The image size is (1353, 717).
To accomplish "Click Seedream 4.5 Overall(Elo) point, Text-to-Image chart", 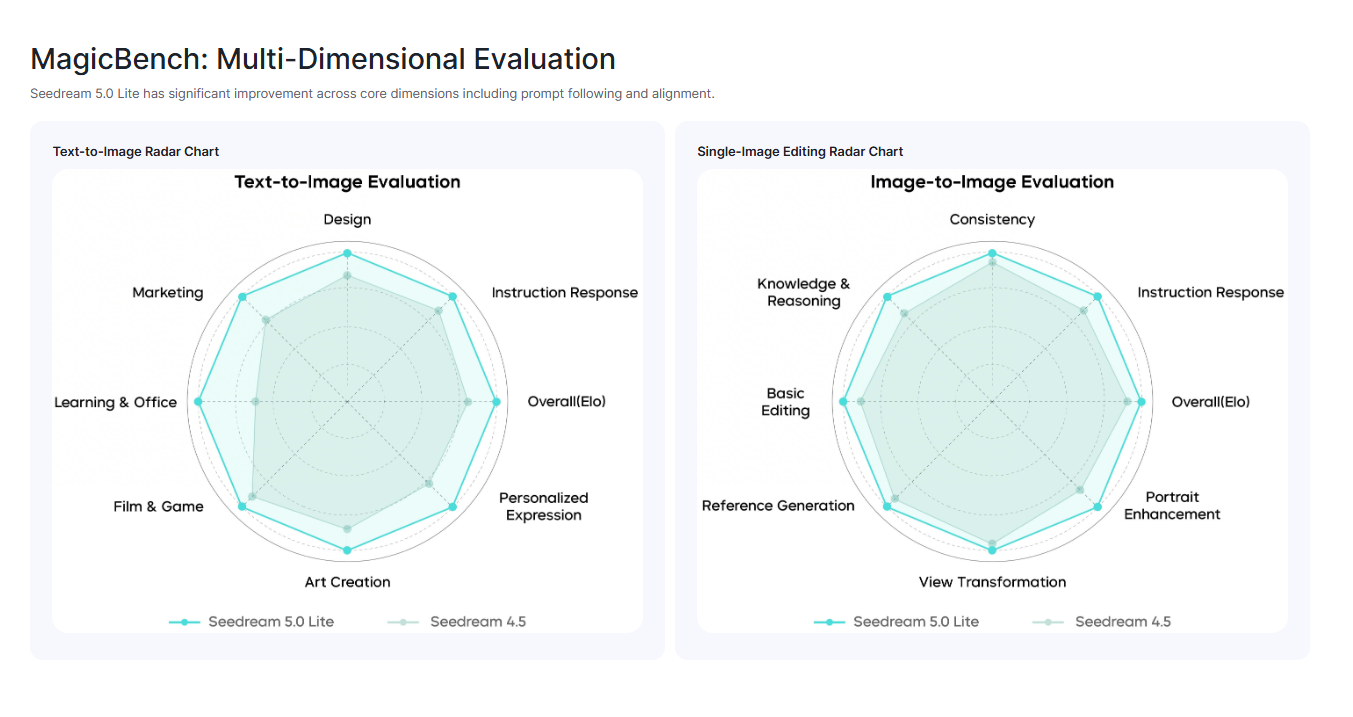I will point(467,402).
